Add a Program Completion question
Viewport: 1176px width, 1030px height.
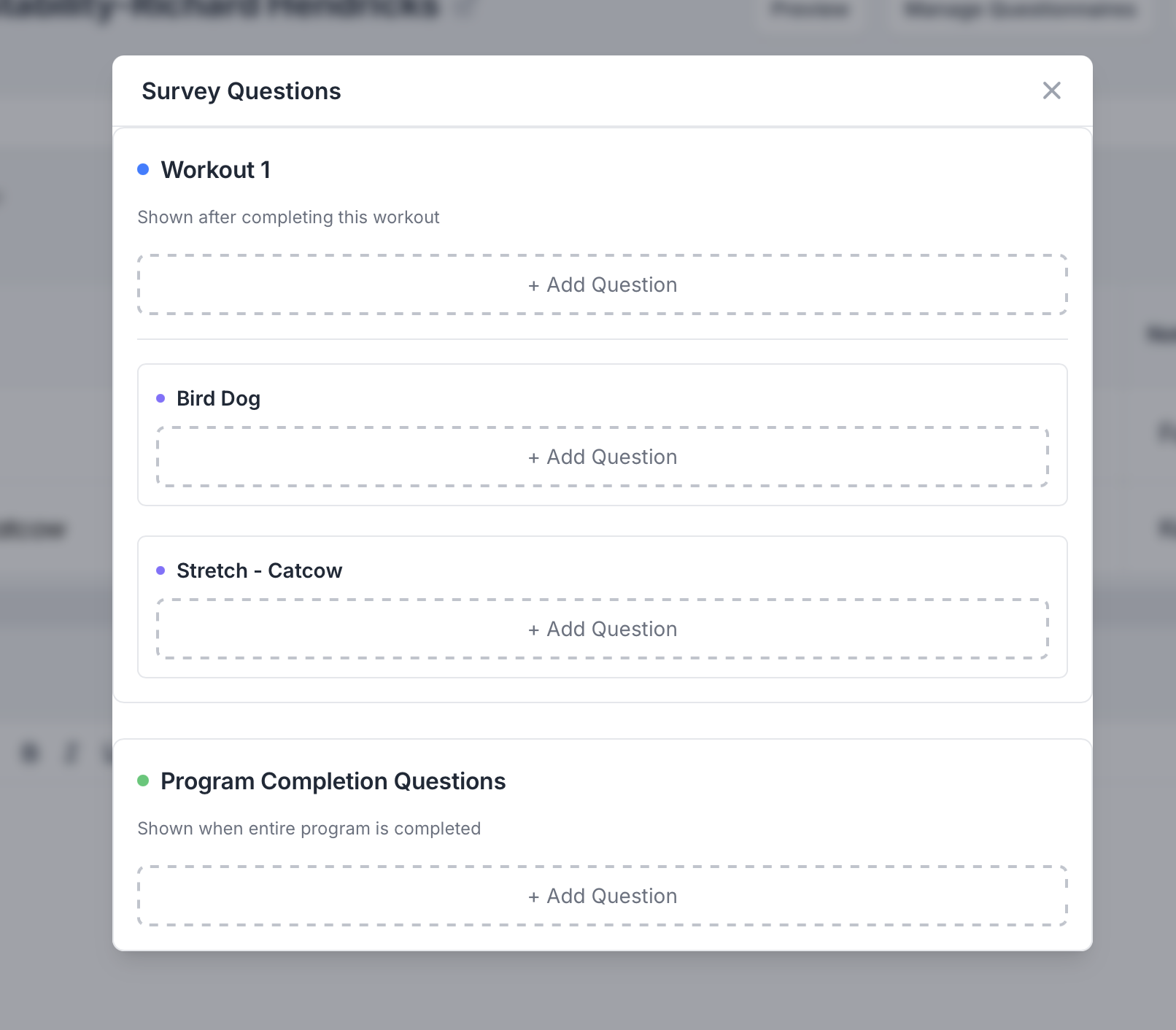(x=603, y=896)
